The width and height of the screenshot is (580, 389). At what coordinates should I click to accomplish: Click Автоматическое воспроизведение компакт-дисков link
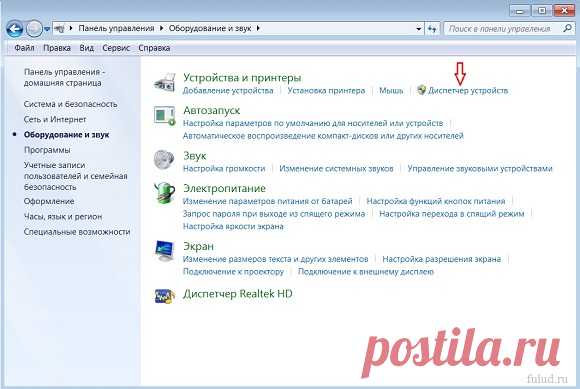[323, 136]
